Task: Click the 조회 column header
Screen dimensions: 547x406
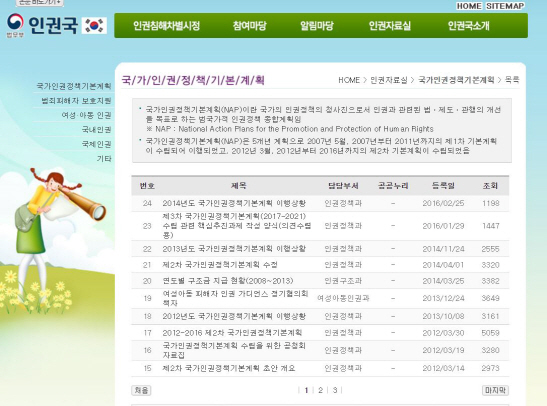Action: point(490,186)
